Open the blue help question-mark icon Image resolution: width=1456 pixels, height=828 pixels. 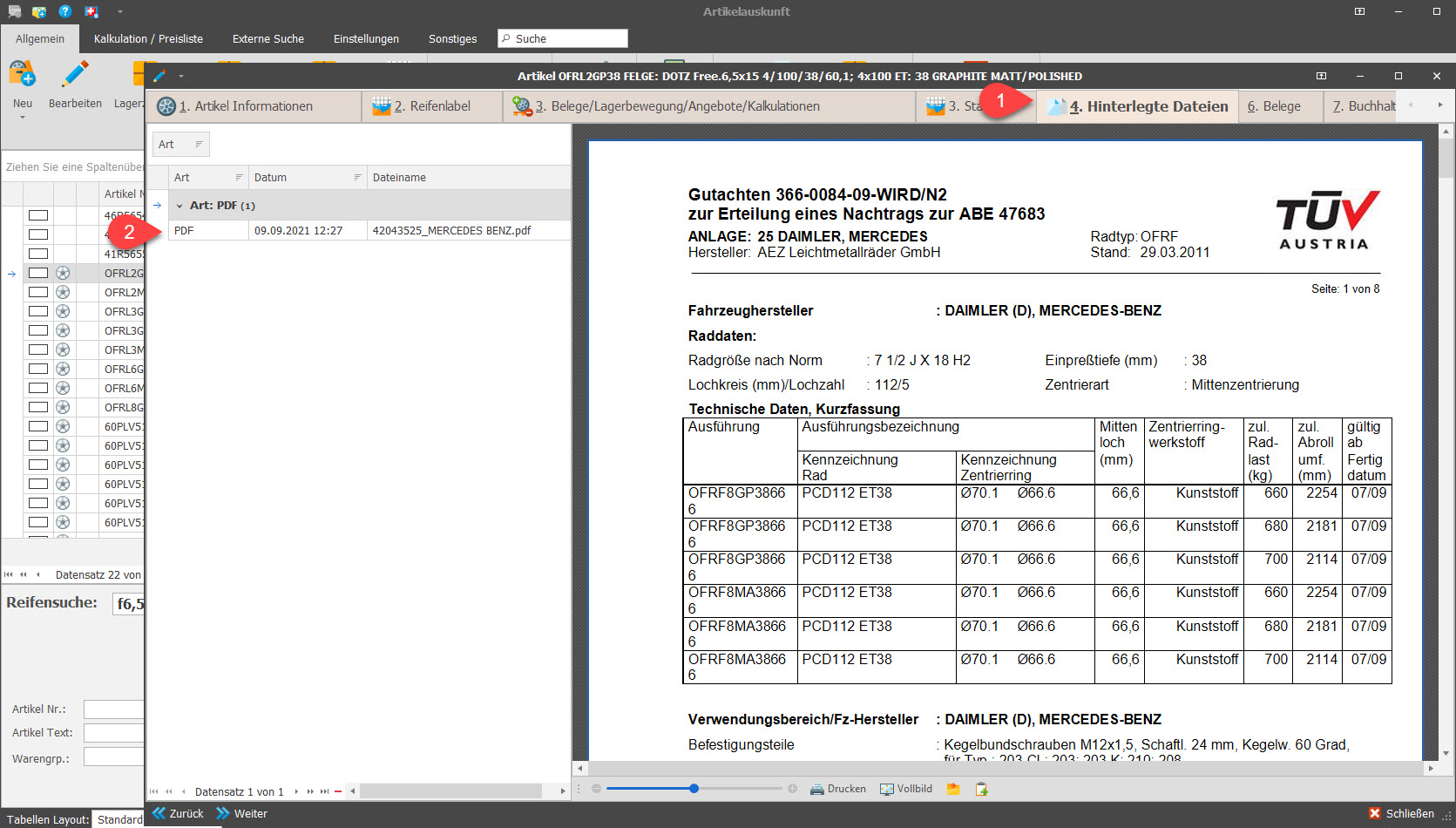[x=65, y=11]
